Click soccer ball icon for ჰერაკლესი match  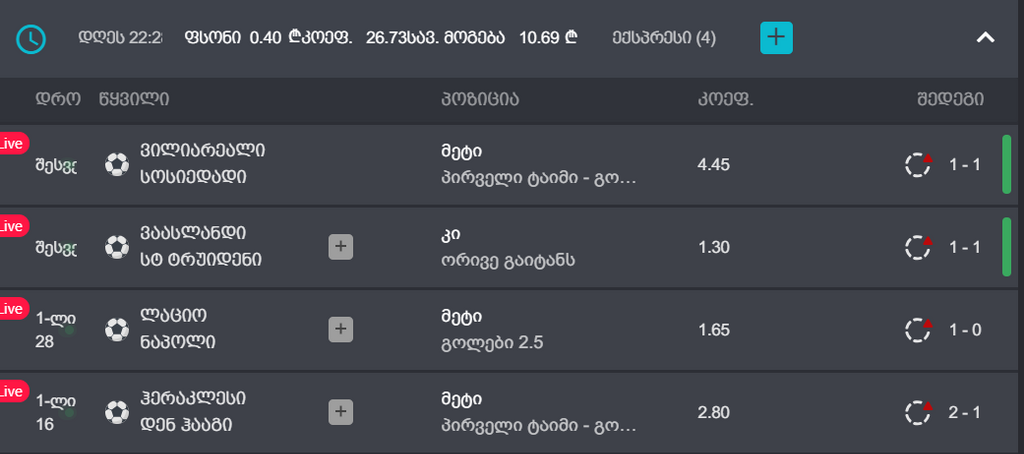coord(117,411)
